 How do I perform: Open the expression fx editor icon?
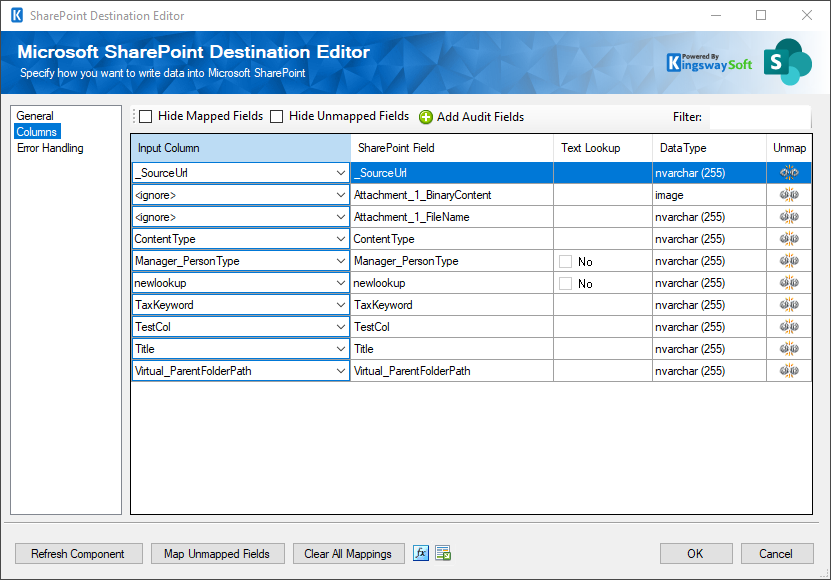pyautogui.click(x=421, y=553)
